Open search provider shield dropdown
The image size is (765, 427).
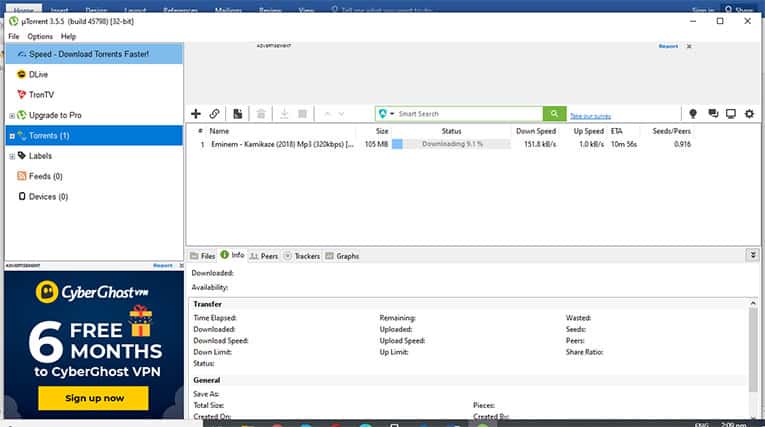386,114
